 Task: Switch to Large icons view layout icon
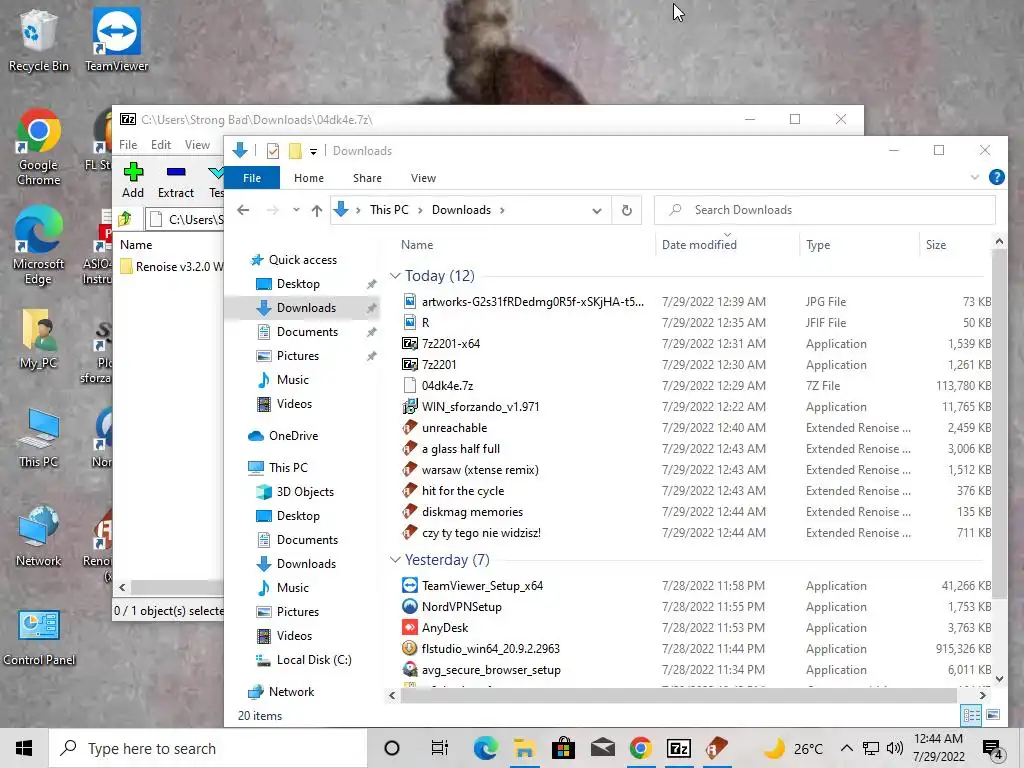coord(993,715)
